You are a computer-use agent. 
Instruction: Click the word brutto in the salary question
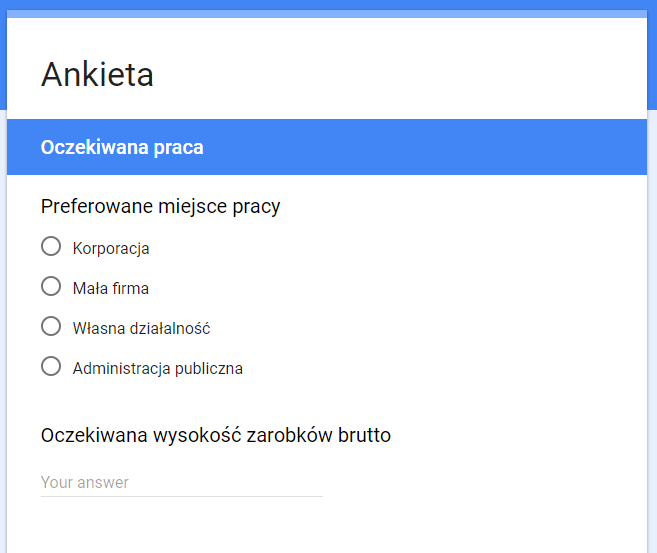[x=365, y=435]
